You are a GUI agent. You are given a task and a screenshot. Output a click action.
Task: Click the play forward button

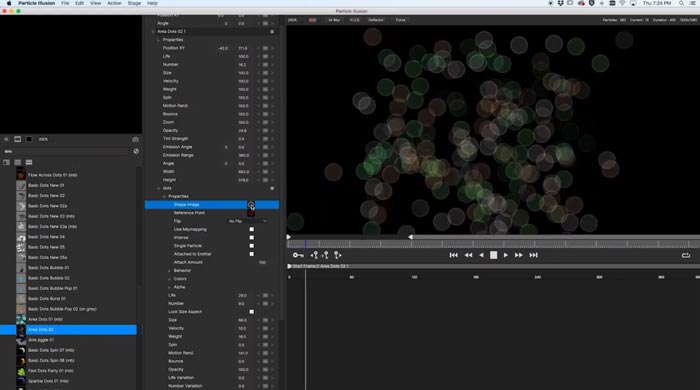click(x=505, y=255)
